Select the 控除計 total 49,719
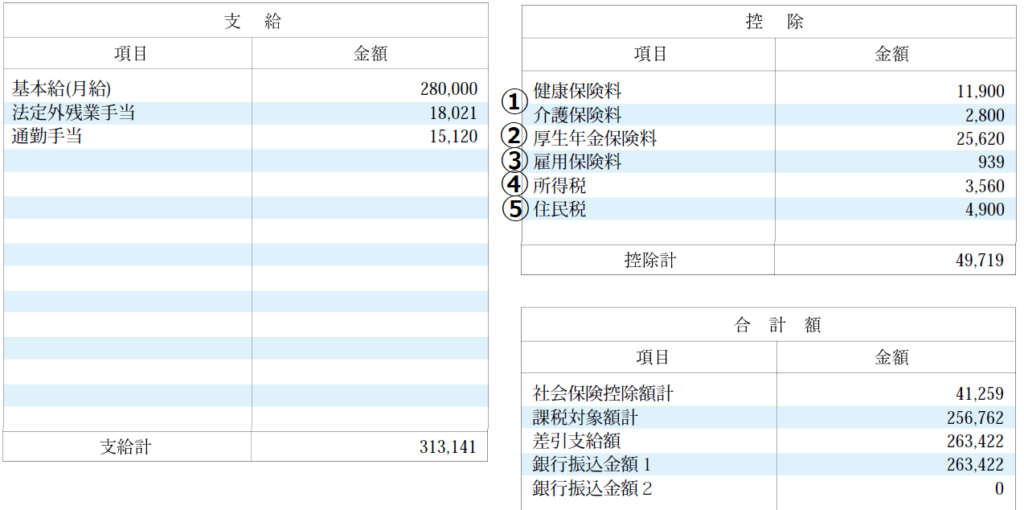This screenshot has width=1024, height=510. [977, 261]
